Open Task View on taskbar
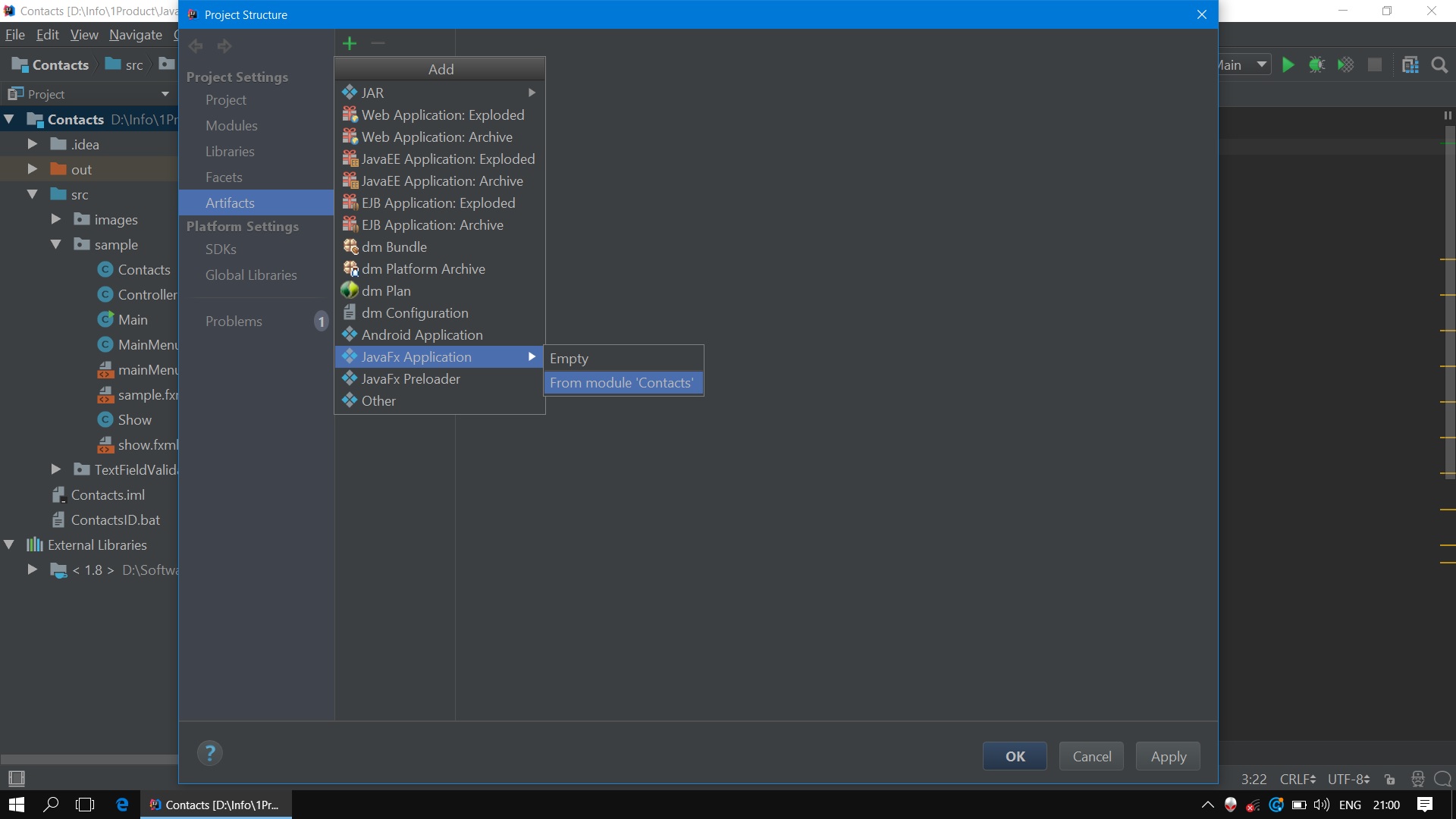Screen dimensions: 1456x819 coord(86,805)
